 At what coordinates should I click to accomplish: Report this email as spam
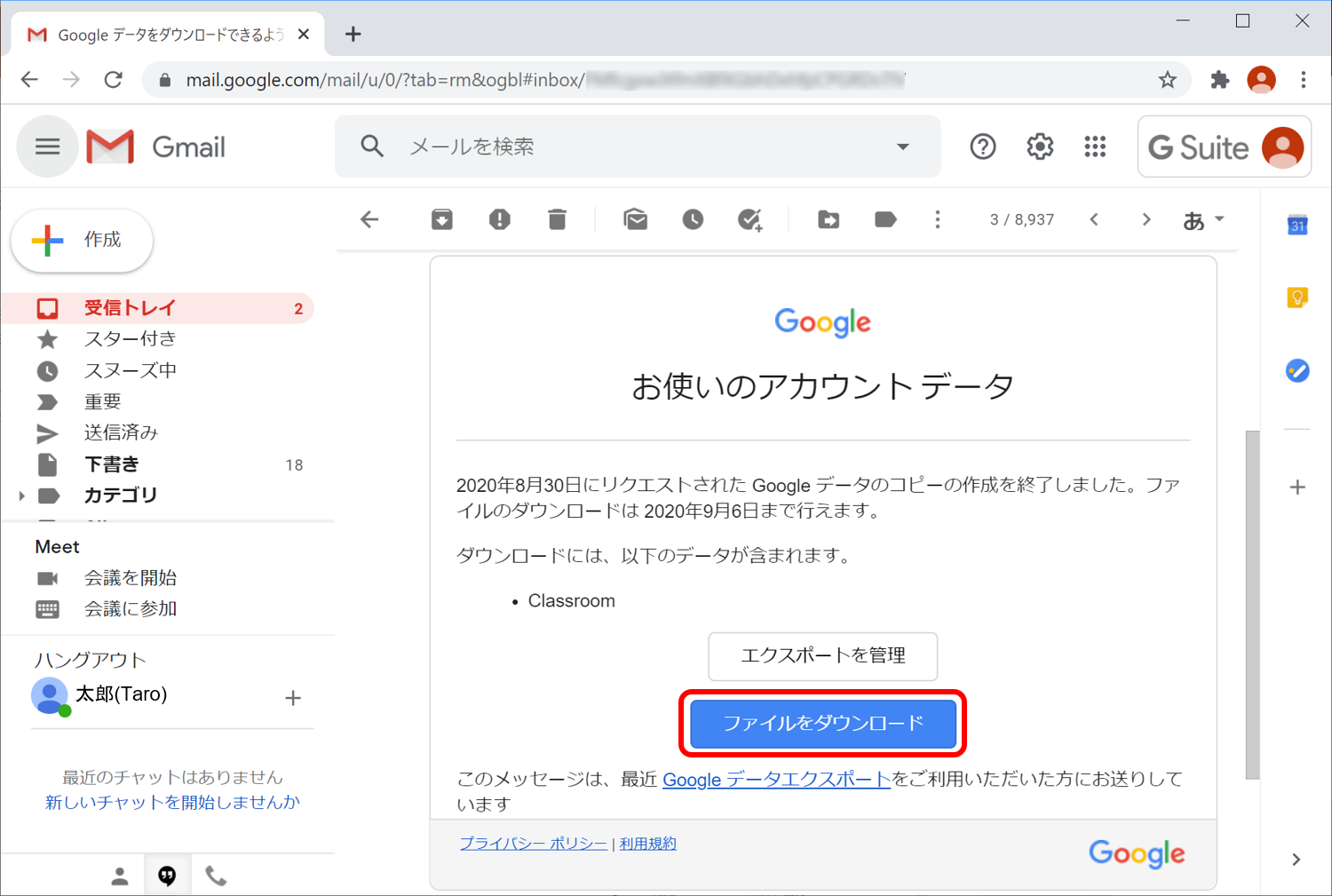pyautogui.click(x=500, y=219)
